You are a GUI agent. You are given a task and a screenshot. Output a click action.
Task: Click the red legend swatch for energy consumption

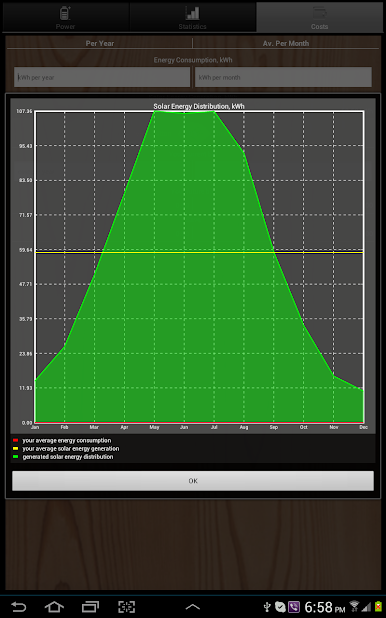[x=15, y=441]
